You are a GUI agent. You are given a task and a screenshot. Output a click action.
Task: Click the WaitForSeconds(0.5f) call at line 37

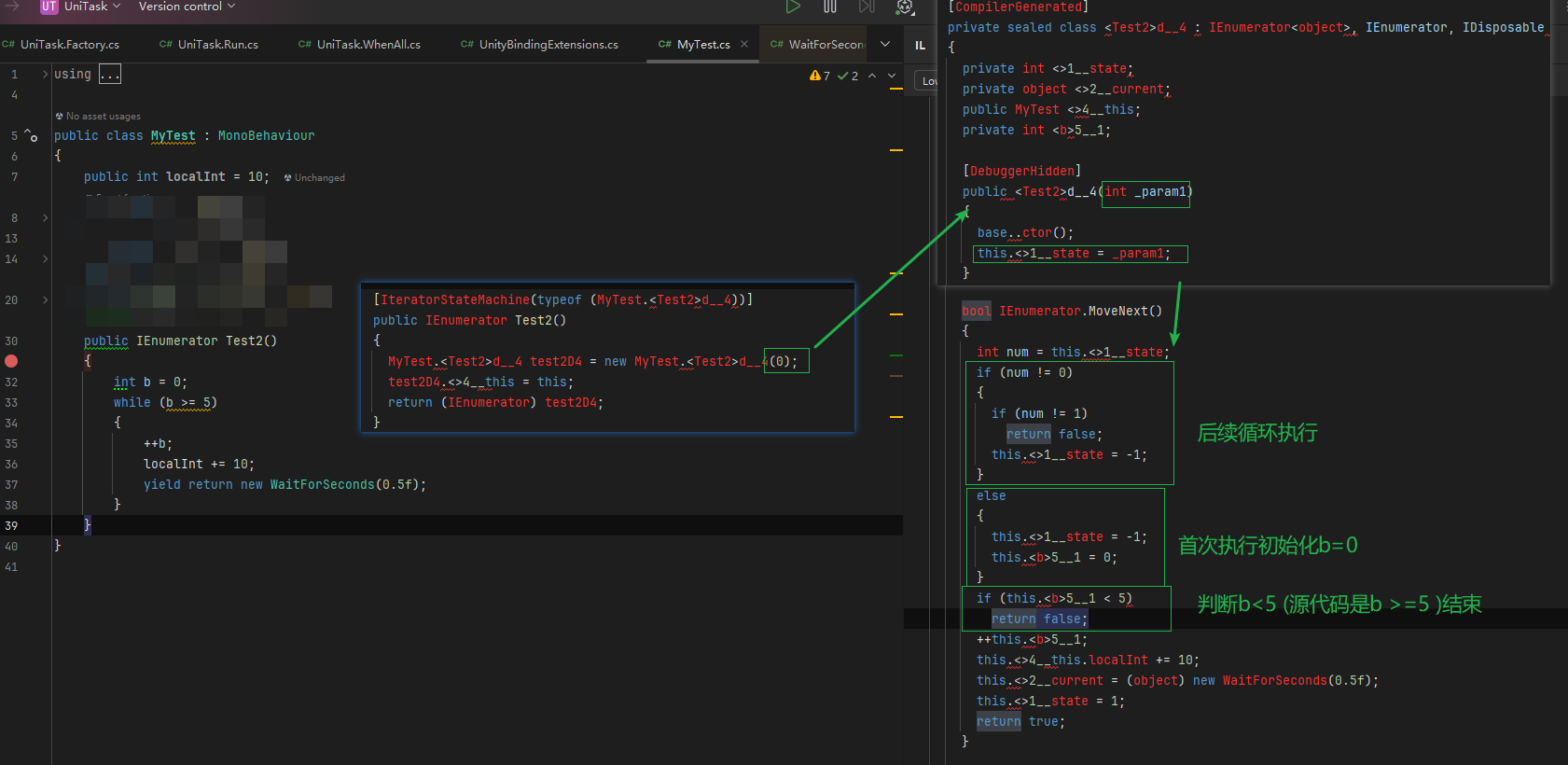tap(344, 484)
